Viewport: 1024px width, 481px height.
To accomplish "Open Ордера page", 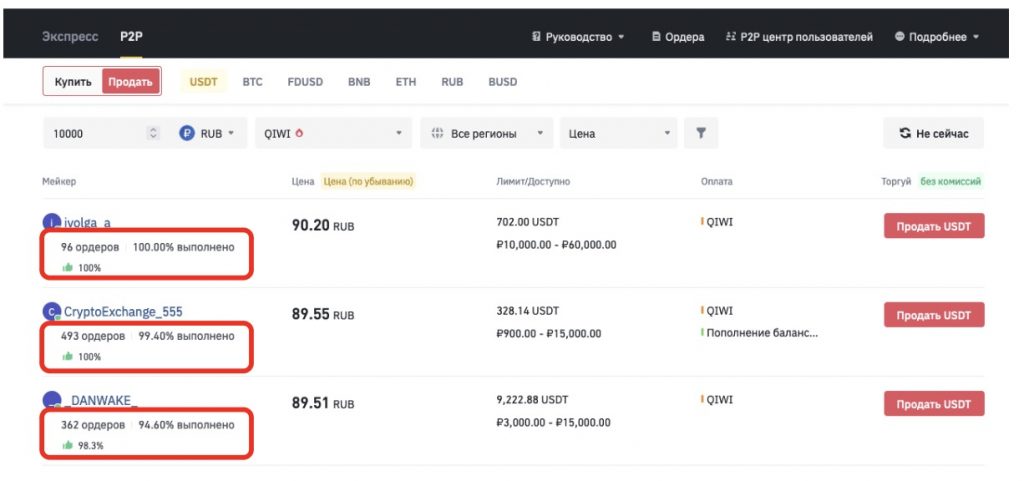I will 678,37.
